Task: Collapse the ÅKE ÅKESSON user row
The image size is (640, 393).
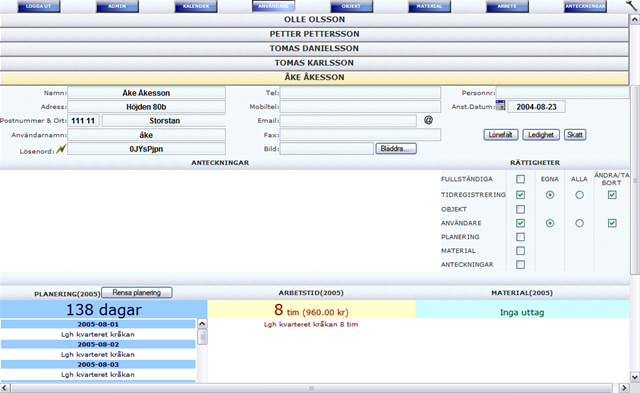Action: 314,77
